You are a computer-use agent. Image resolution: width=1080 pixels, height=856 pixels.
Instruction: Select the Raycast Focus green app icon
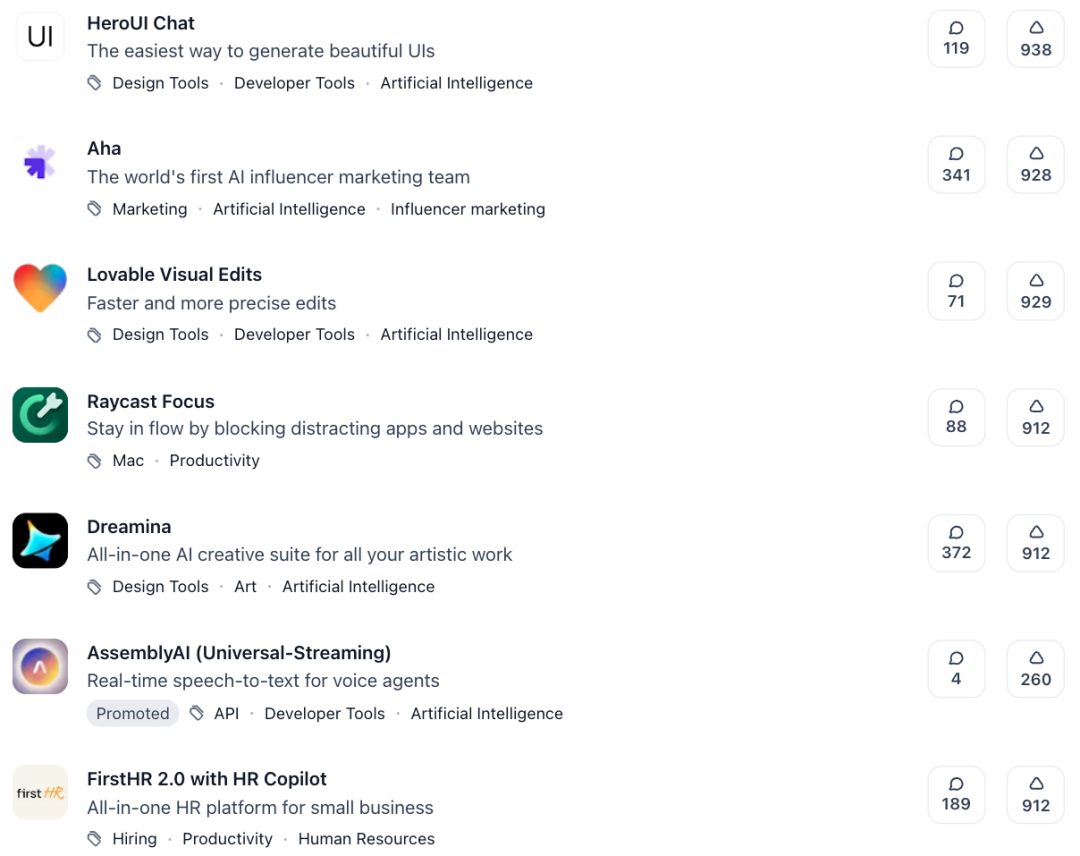40,414
